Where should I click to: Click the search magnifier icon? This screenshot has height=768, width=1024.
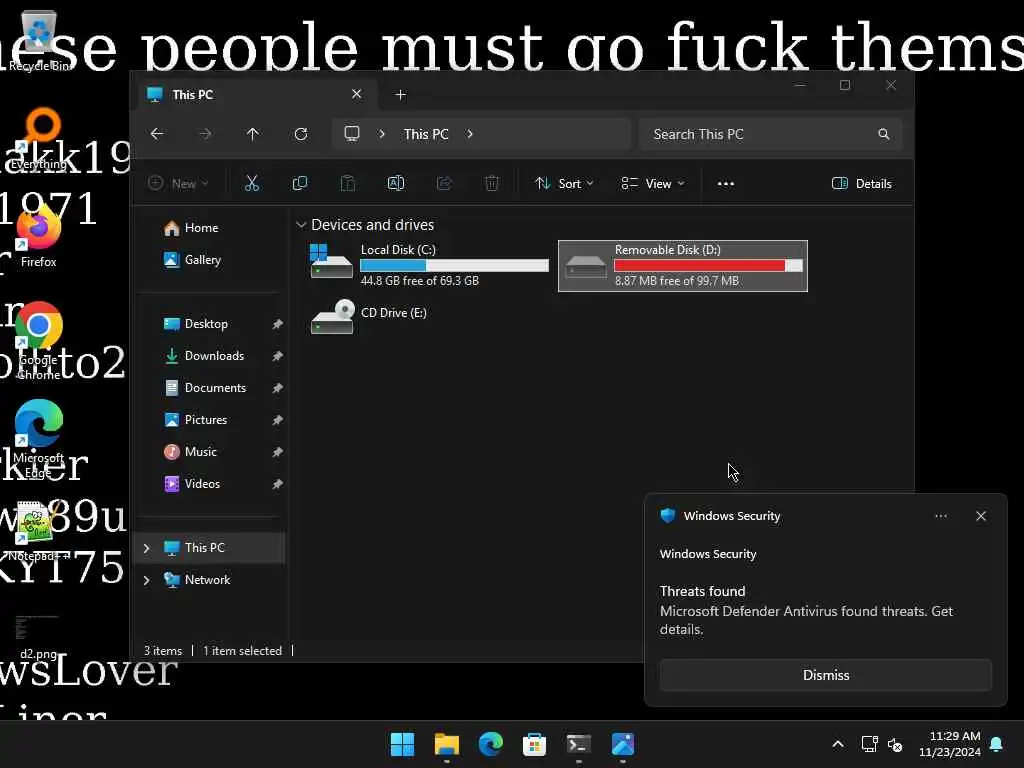click(x=884, y=134)
